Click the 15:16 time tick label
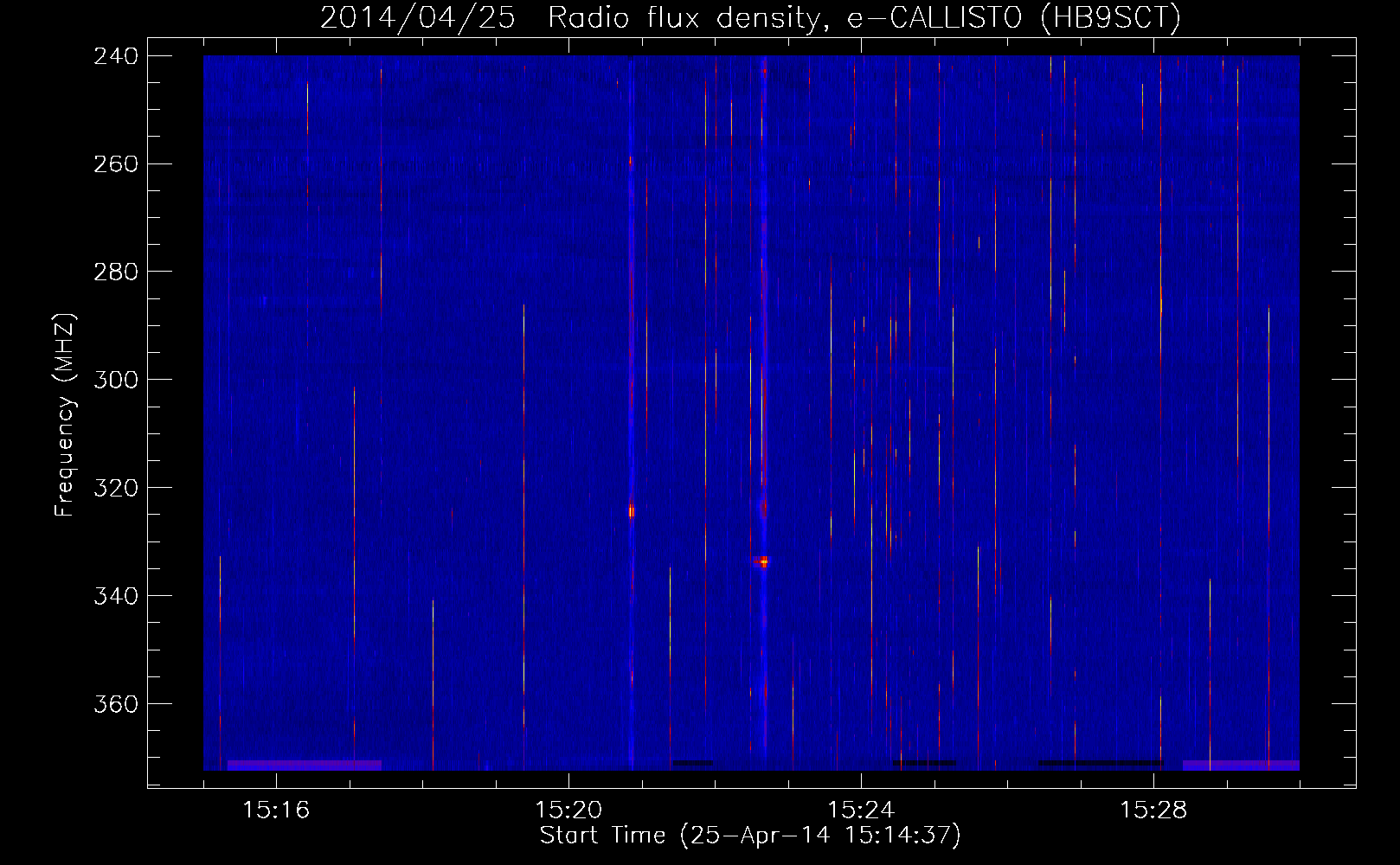Image resolution: width=1400 pixels, height=865 pixels. click(276, 810)
